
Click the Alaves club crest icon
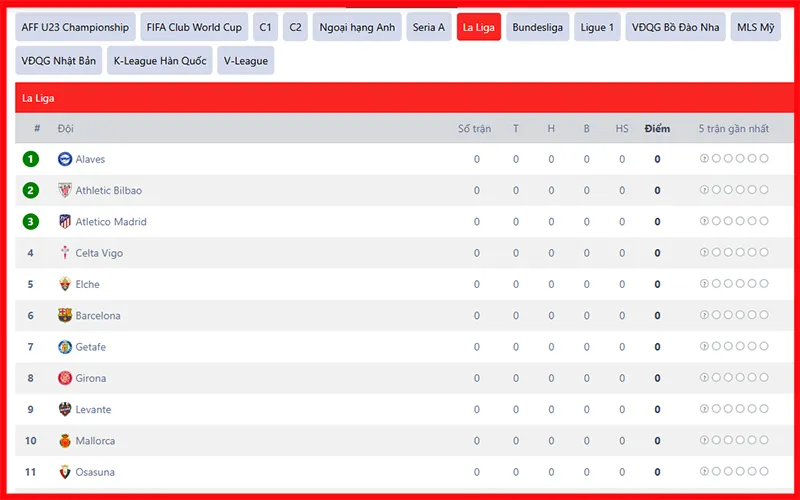[x=65, y=159]
